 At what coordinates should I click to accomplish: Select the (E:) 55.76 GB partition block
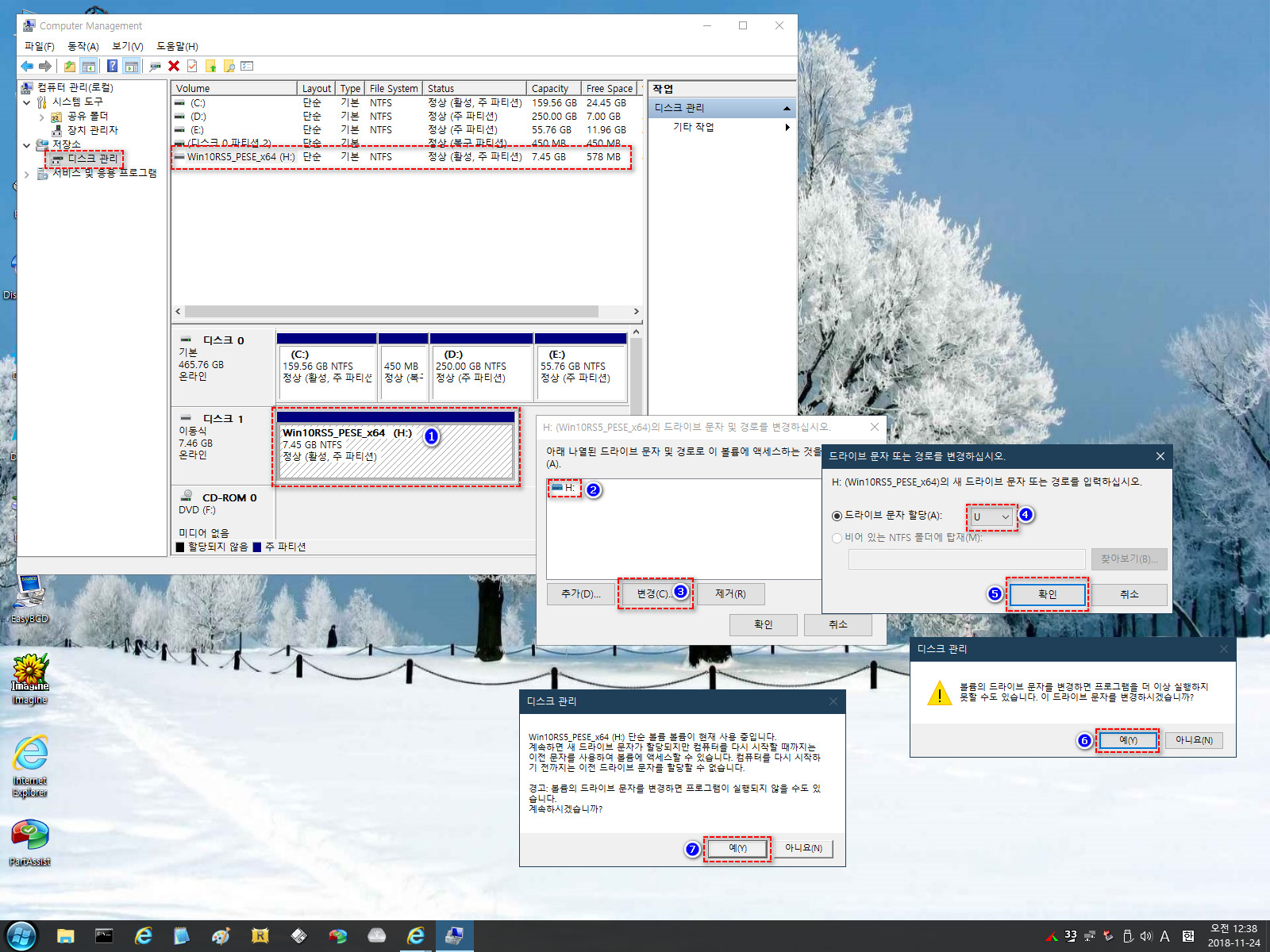(581, 367)
